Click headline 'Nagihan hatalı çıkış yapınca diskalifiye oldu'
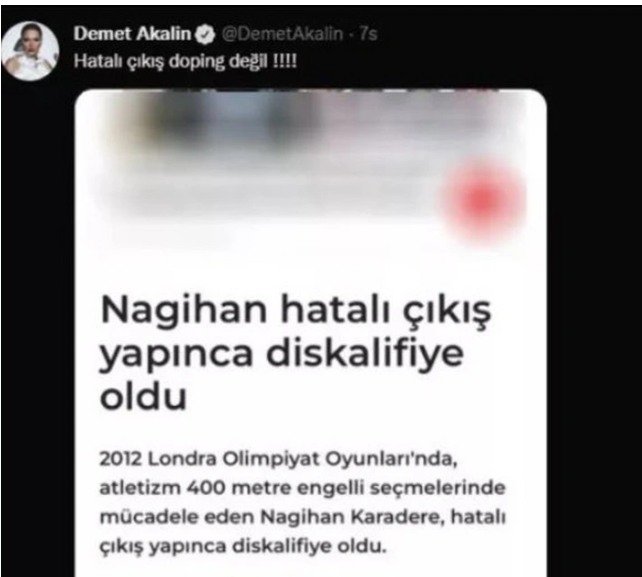The width and height of the screenshot is (642, 577). click(295, 353)
